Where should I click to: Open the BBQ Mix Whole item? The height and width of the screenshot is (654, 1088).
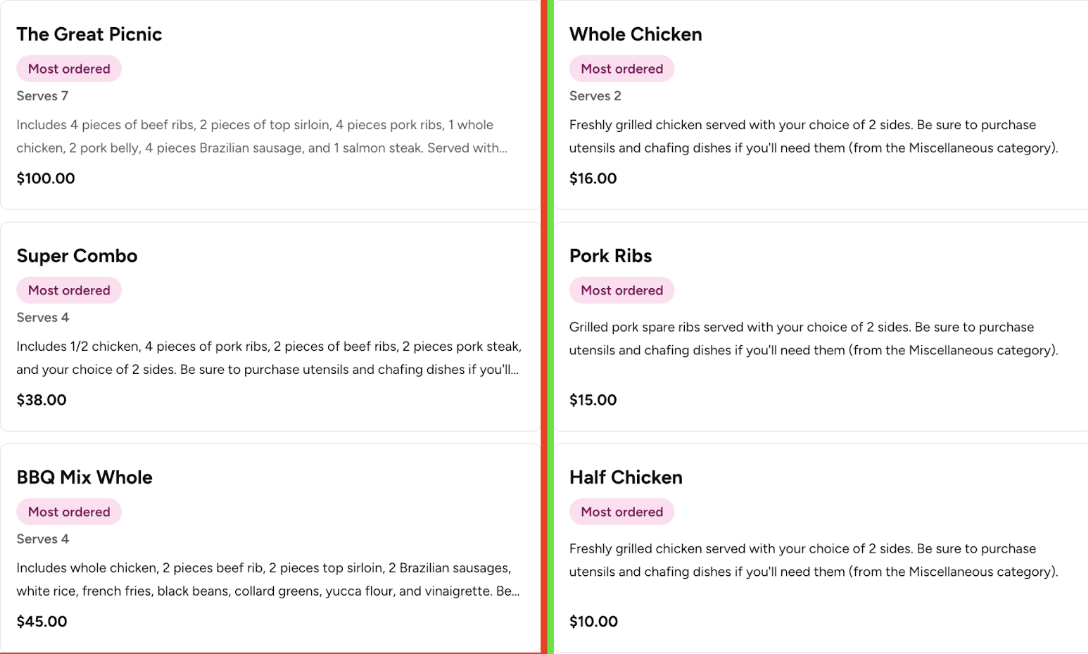[84, 477]
